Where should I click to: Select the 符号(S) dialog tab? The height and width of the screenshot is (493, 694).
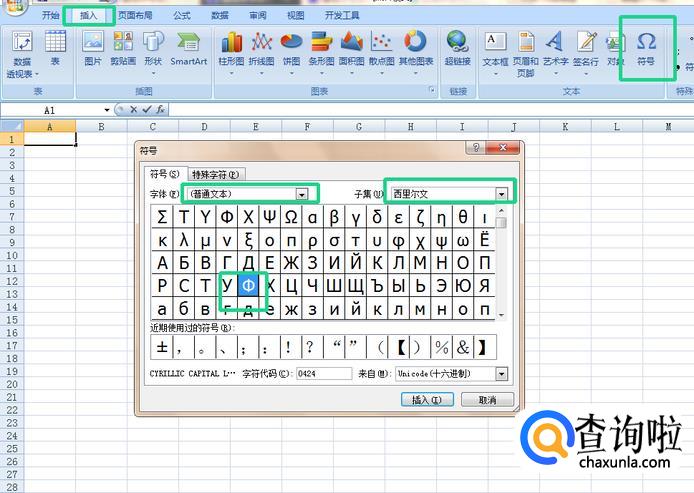(165, 174)
